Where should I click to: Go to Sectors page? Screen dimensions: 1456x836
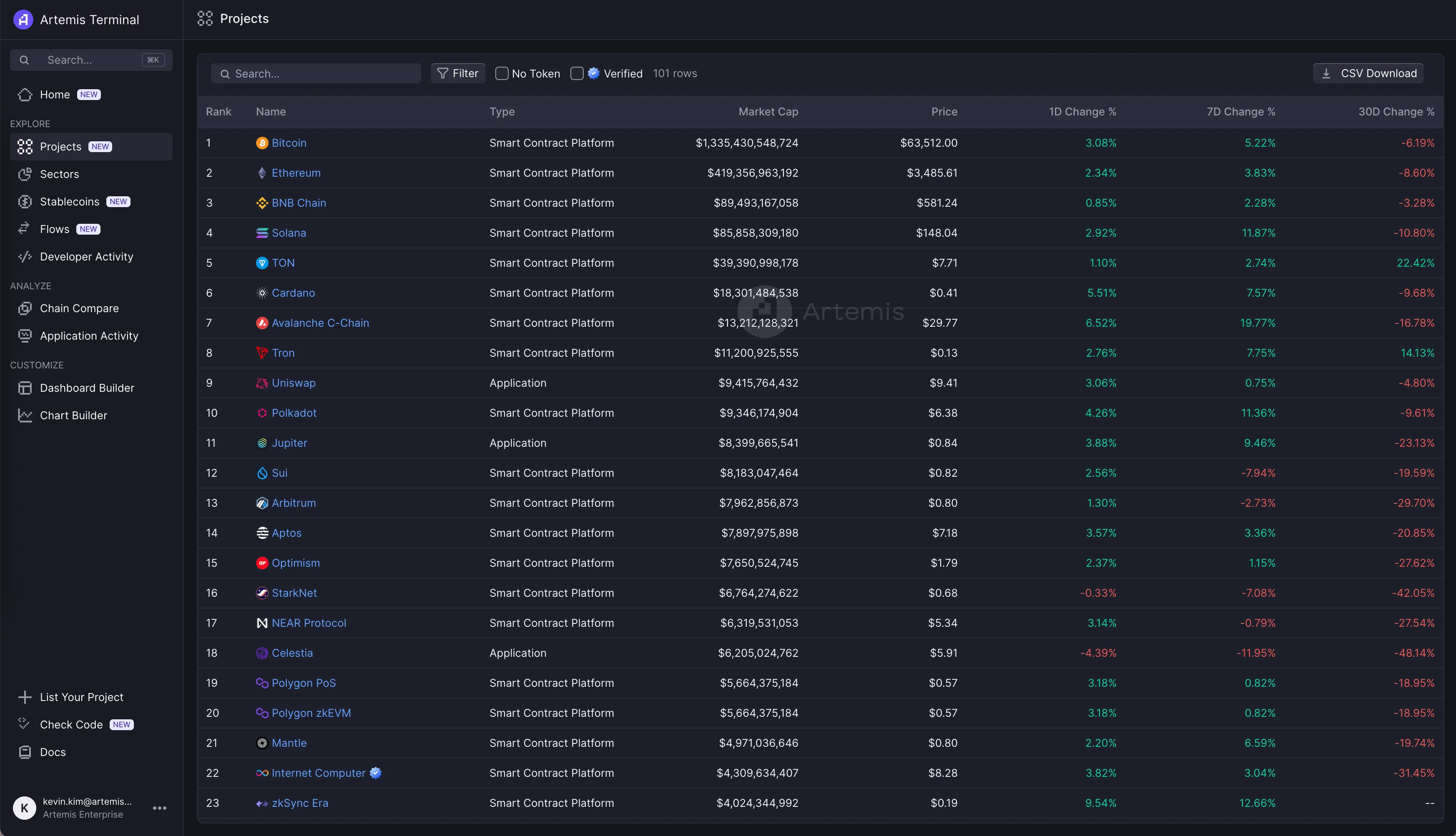coord(91,174)
